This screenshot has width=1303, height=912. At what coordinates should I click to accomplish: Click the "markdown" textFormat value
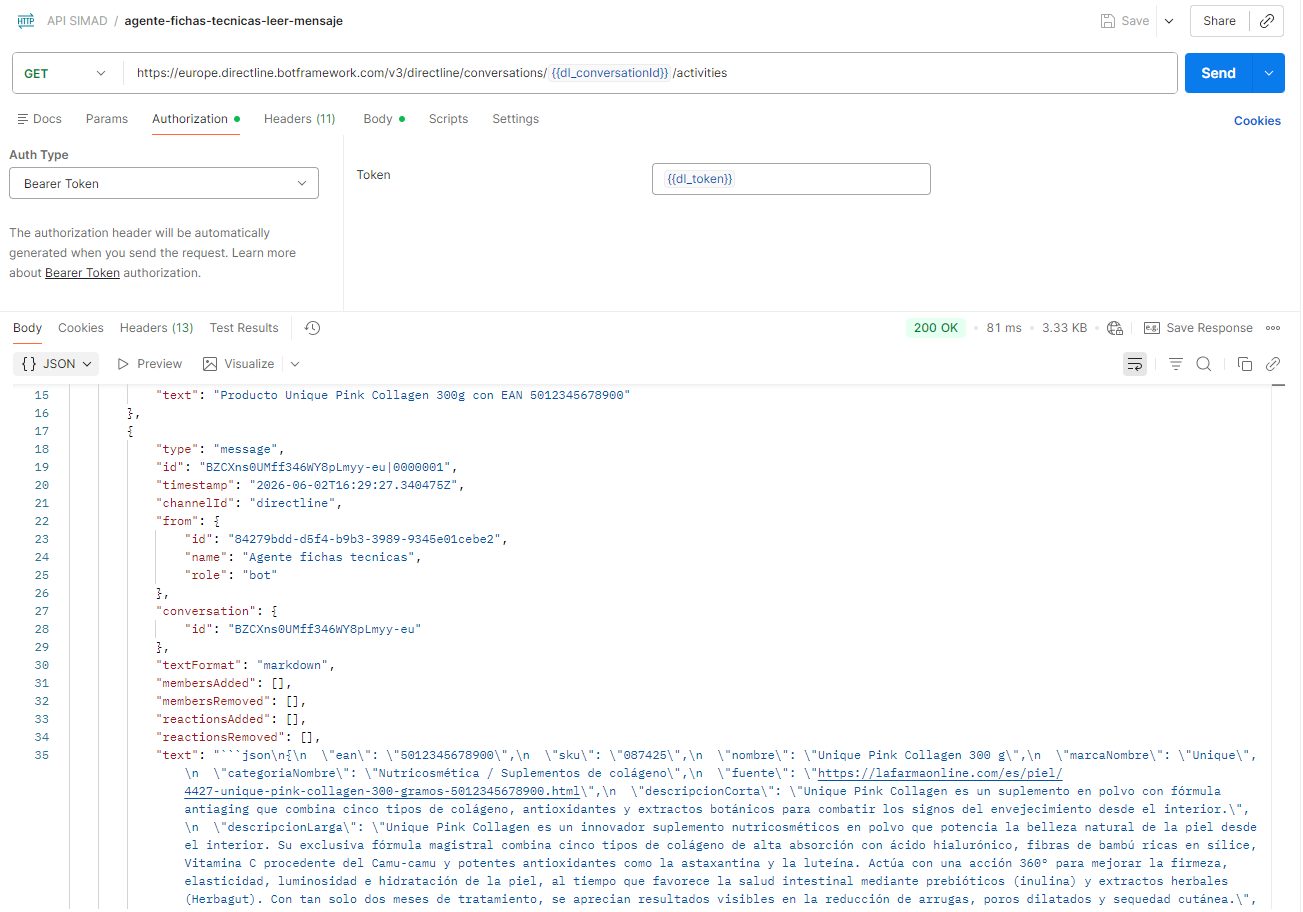[295, 665]
